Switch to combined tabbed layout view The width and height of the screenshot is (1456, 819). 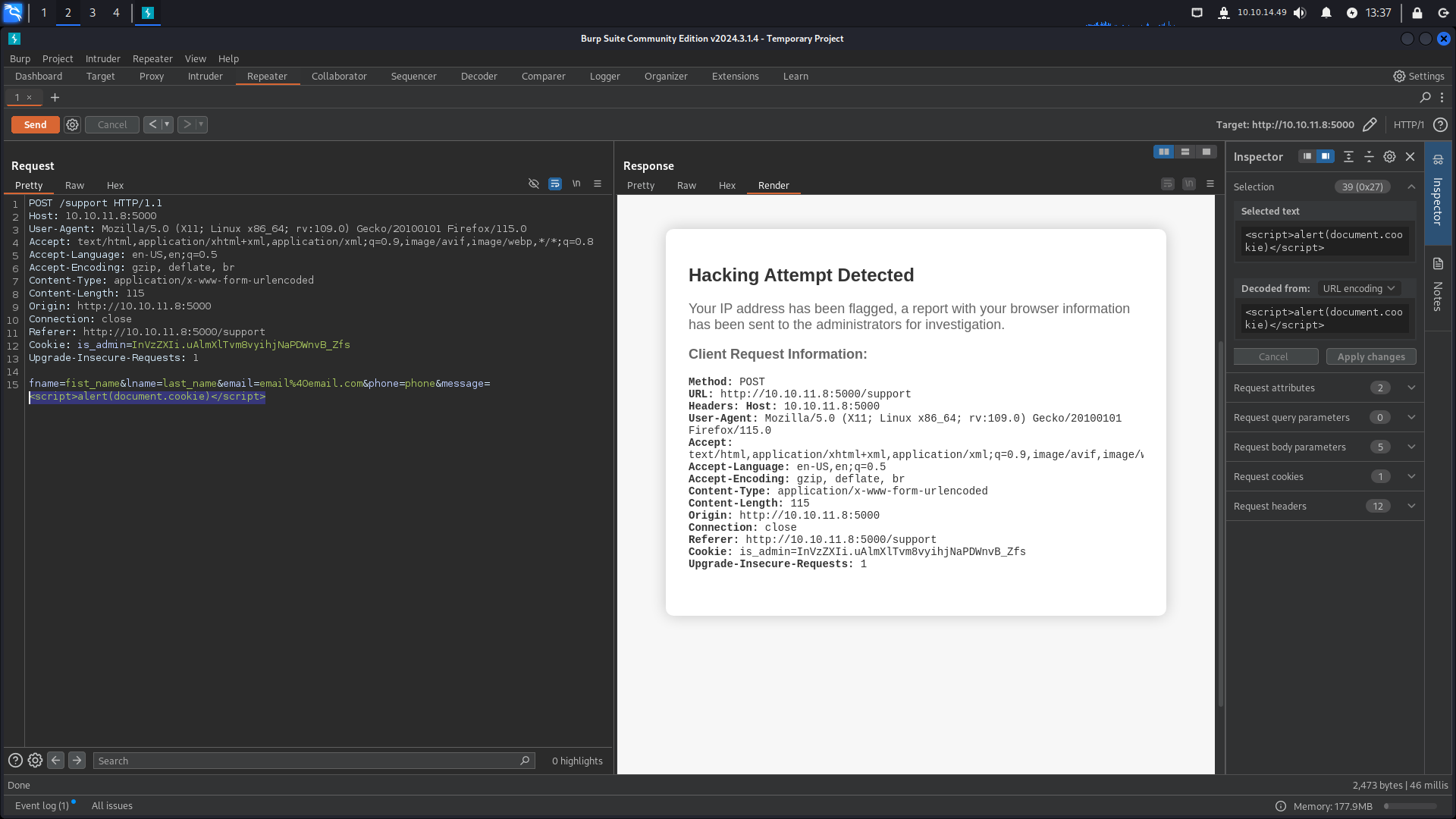click(x=1207, y=152)
